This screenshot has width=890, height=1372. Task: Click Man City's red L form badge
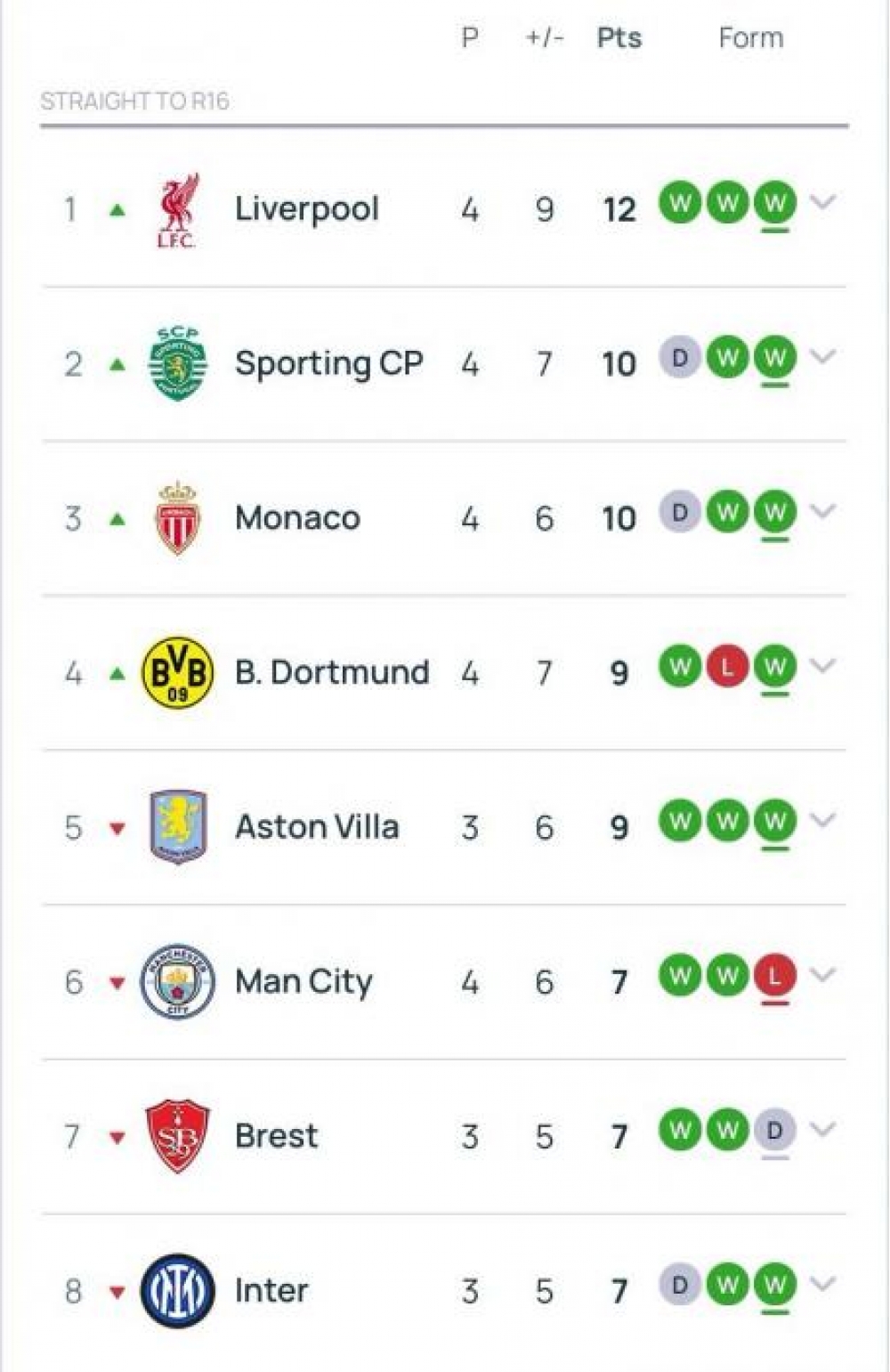(x=774, y=976)
